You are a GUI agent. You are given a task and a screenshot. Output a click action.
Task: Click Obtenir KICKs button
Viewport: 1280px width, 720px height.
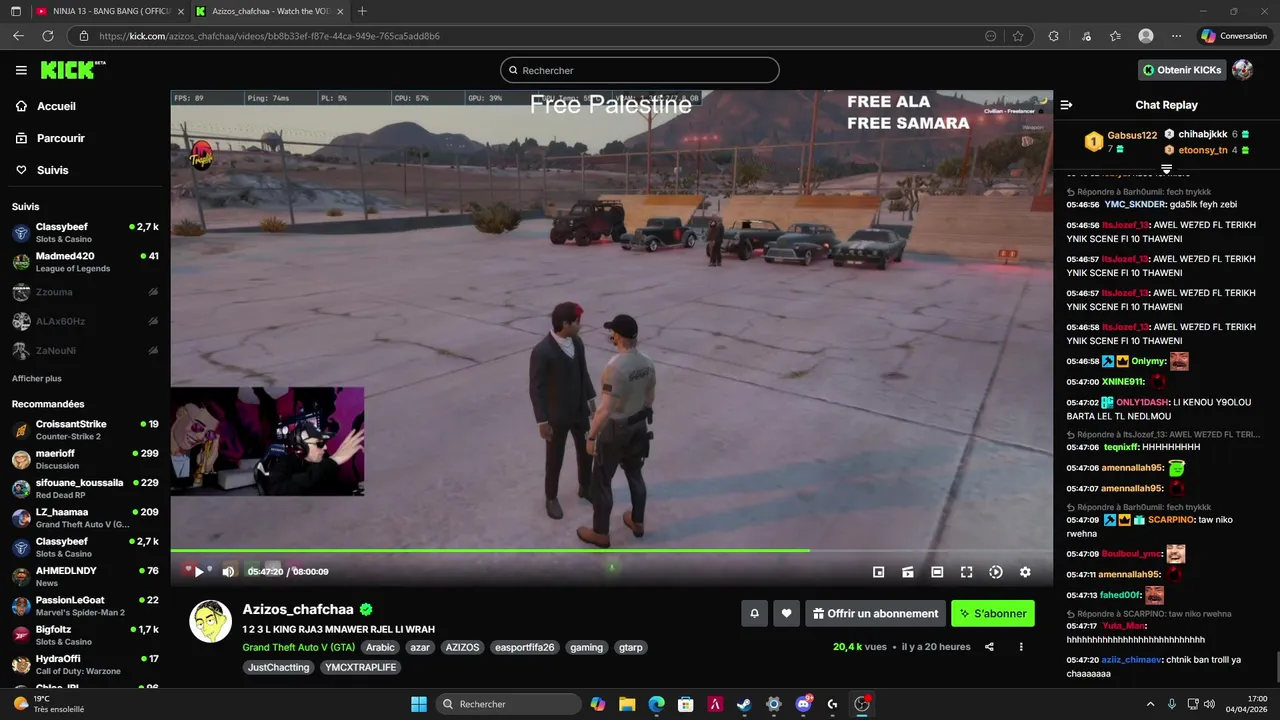tap(1182, 70)
